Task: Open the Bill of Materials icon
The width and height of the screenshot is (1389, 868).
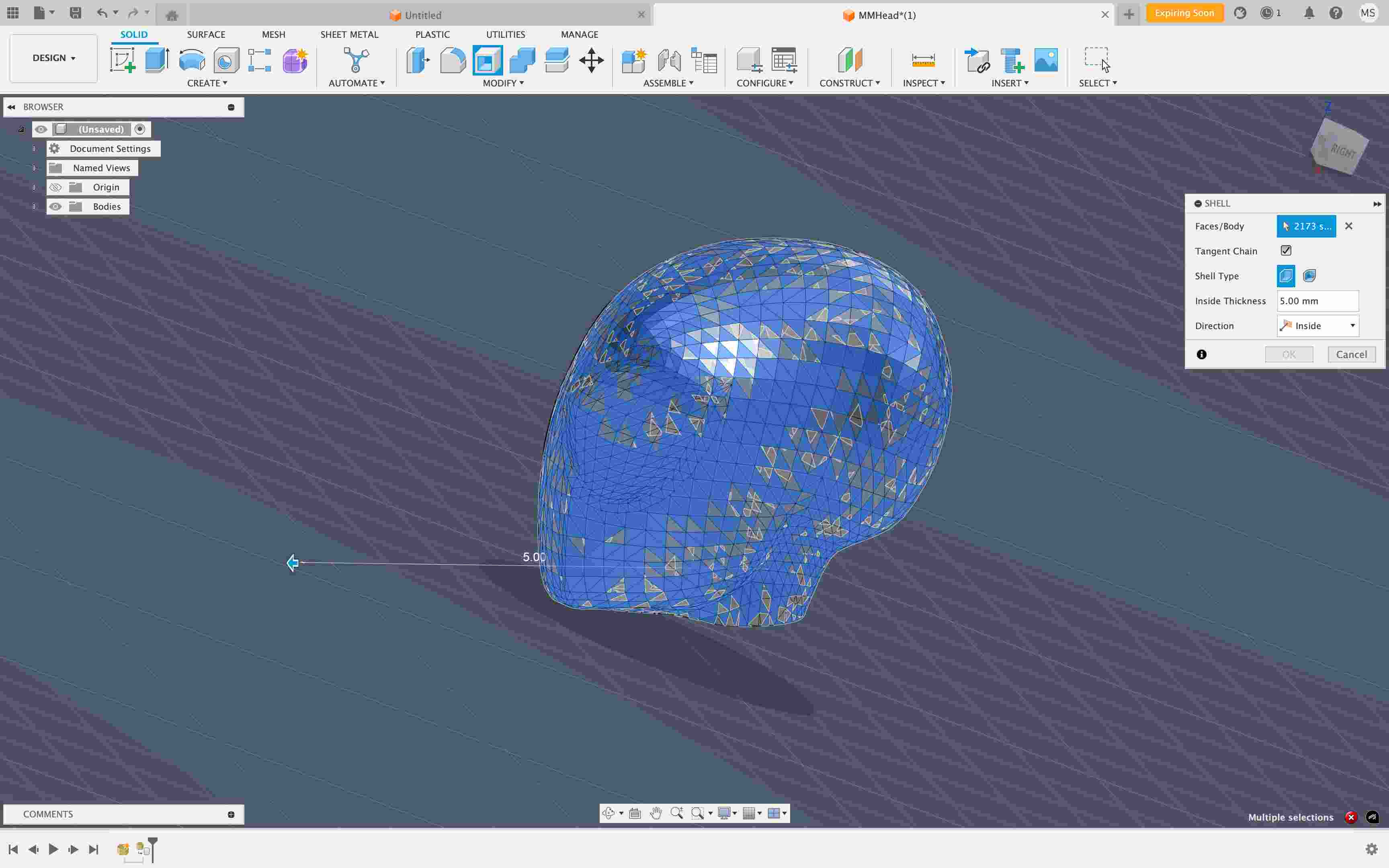Action: pyautogui.click(x=704, y=60)
